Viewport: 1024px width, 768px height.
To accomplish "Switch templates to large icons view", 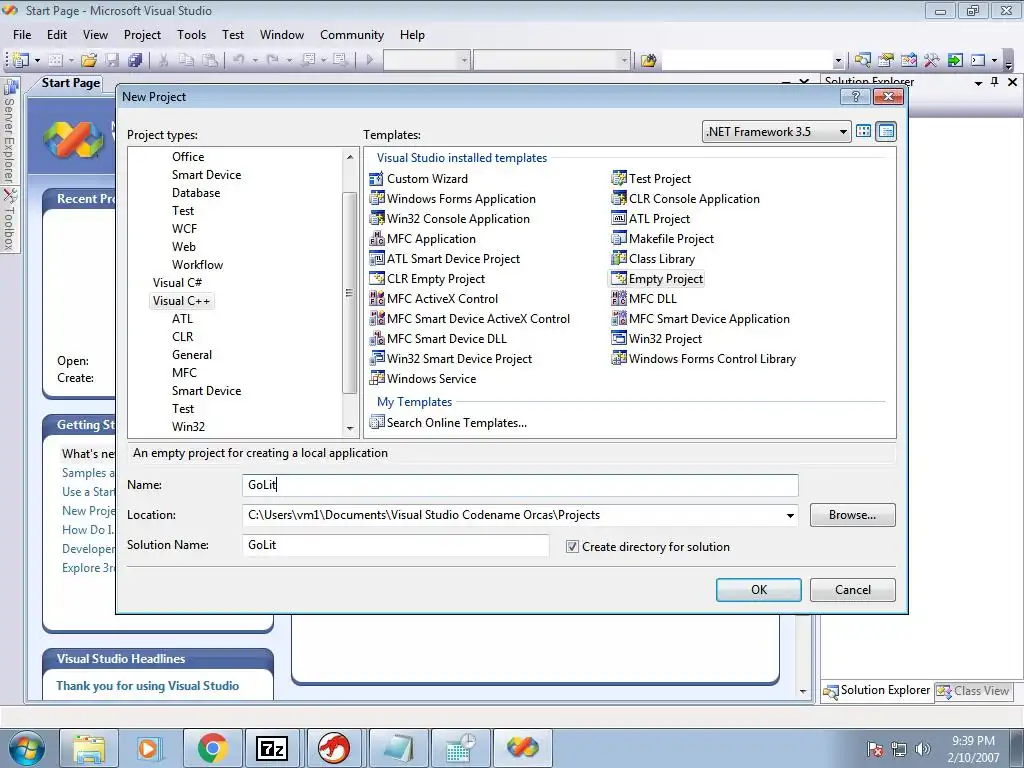I will [x=863, y=131].
